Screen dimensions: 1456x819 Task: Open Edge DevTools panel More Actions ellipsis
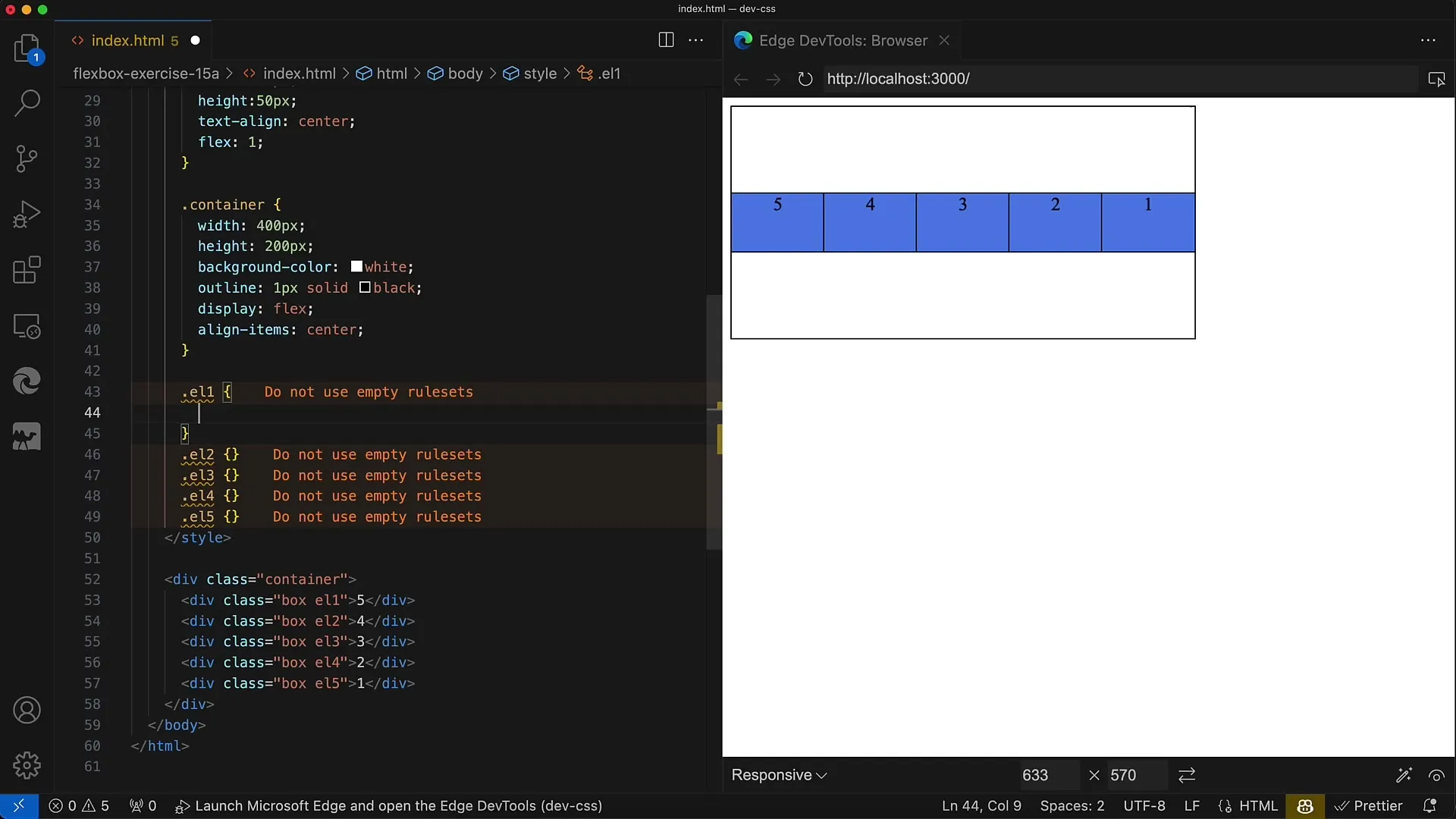(1428, 40)
